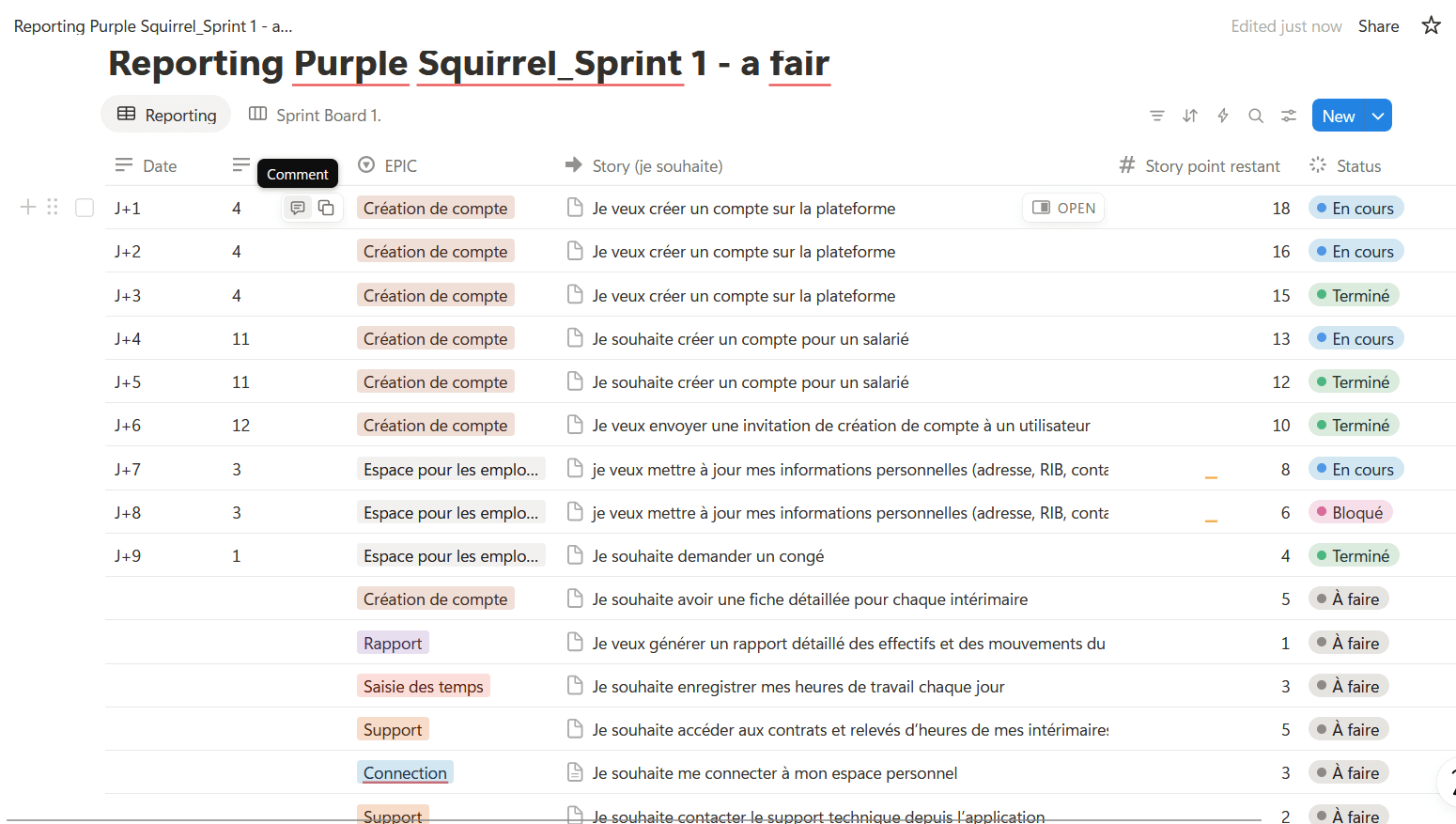Open the search icon above the table
This screenshot has width=1456, height=824.
[1255, 115]
